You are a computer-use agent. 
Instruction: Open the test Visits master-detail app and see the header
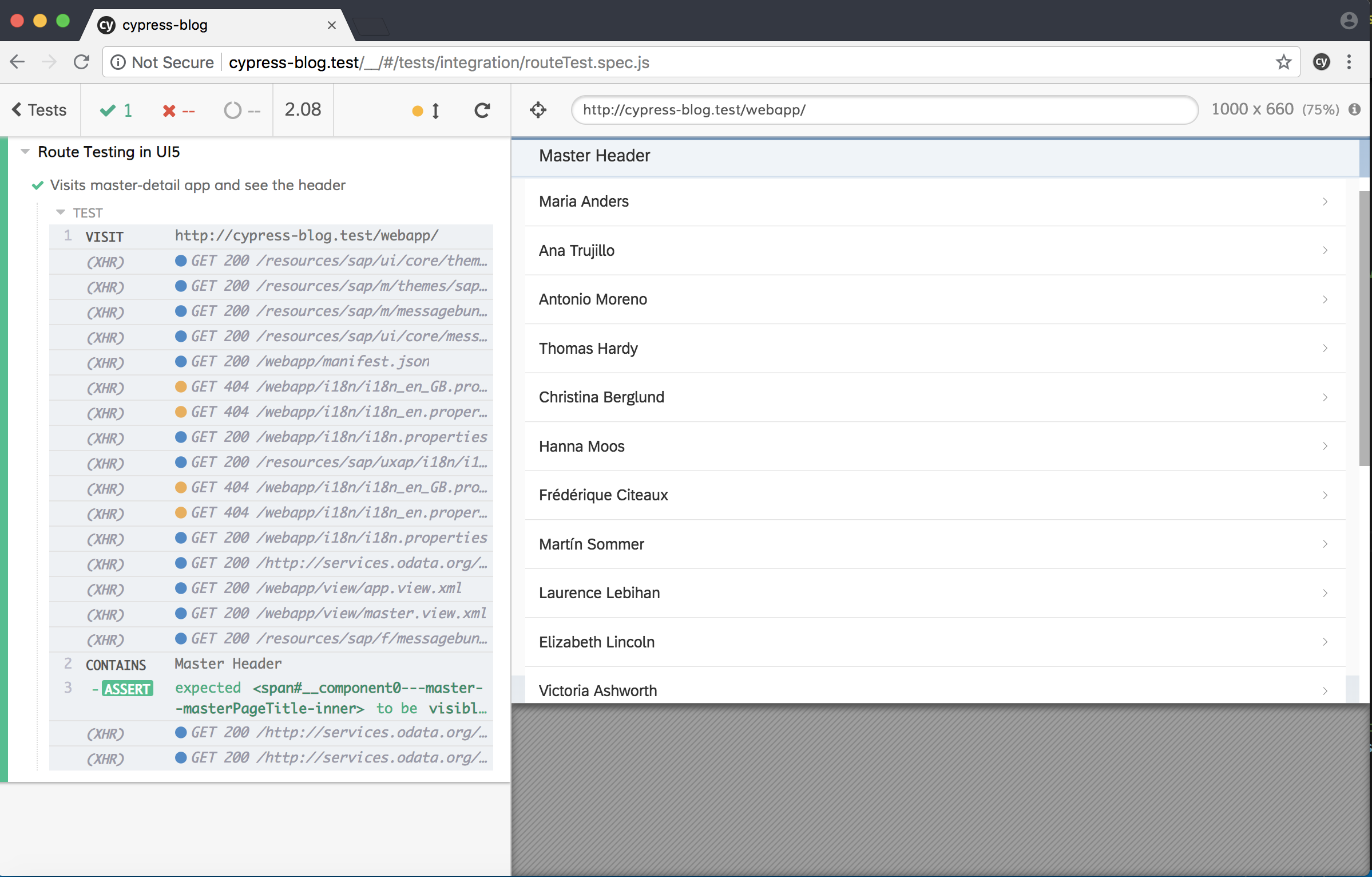(197, 185)
